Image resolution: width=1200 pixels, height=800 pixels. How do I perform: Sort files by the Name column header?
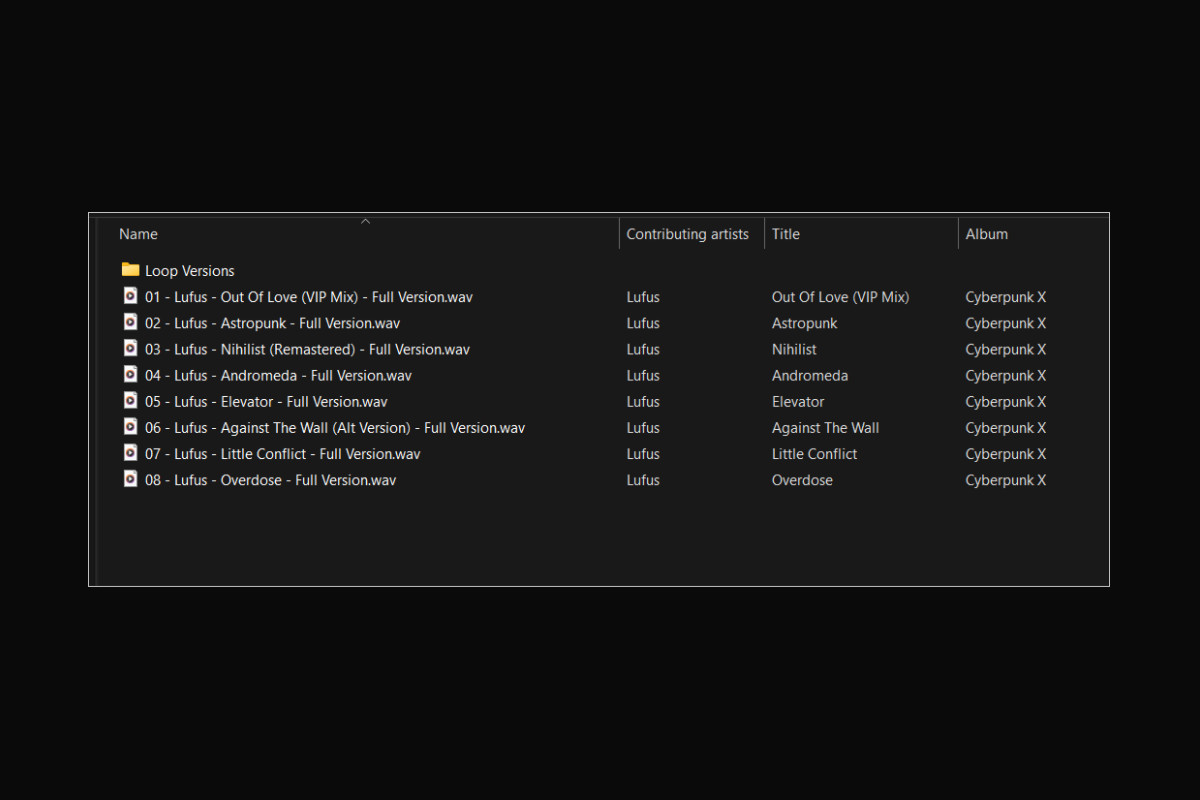pyautogui.click(x=138, y=233)
